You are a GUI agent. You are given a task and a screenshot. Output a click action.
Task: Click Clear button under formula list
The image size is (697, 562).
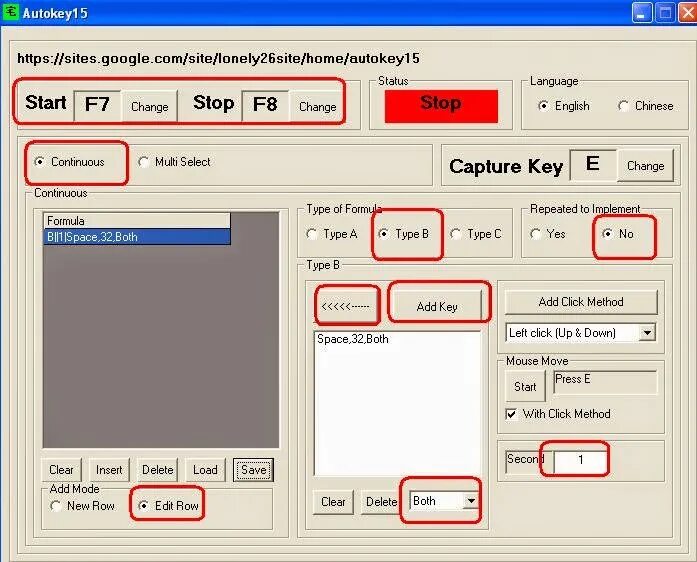61,470
